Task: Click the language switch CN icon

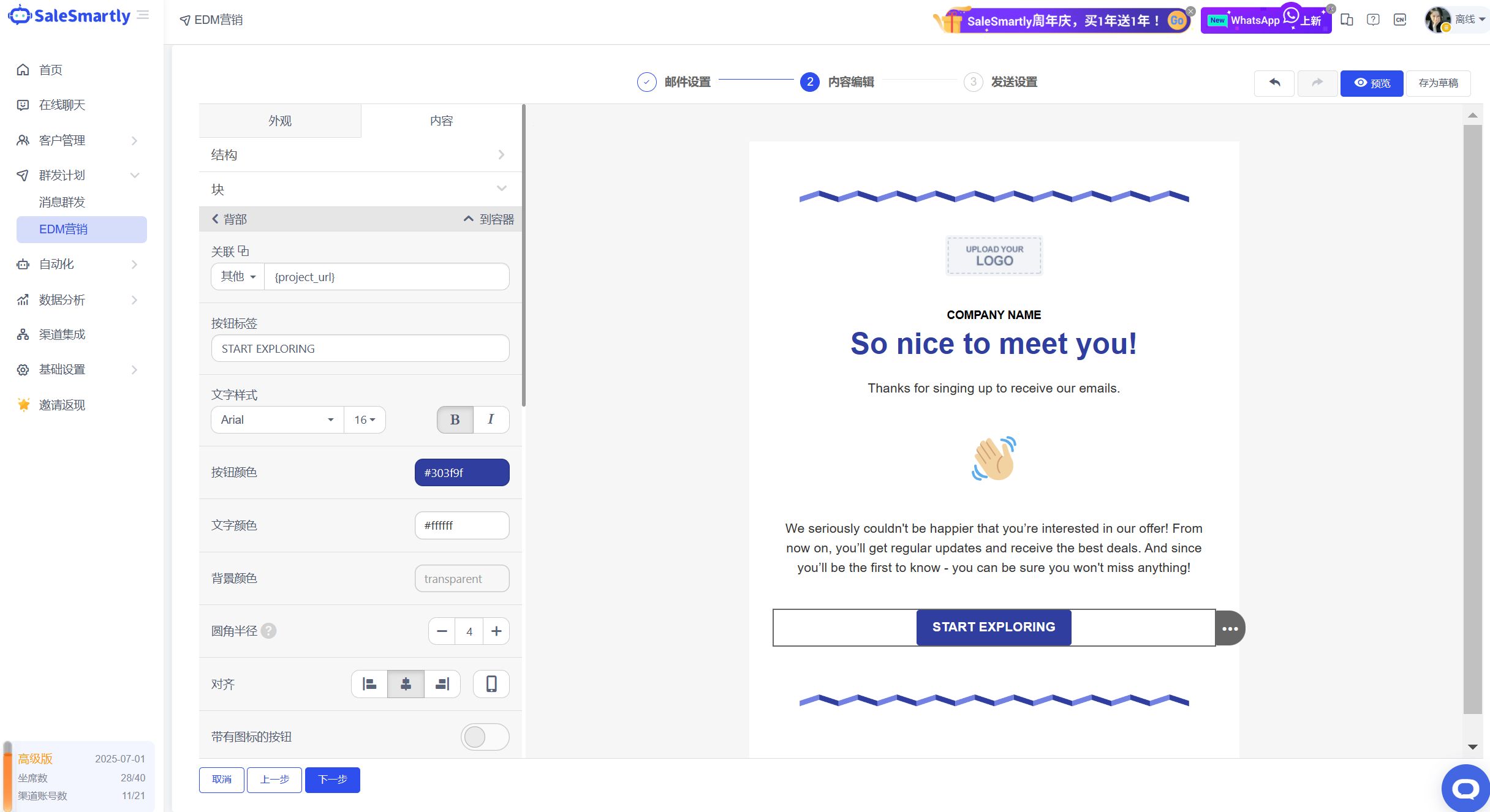Action: [1400, 20]
